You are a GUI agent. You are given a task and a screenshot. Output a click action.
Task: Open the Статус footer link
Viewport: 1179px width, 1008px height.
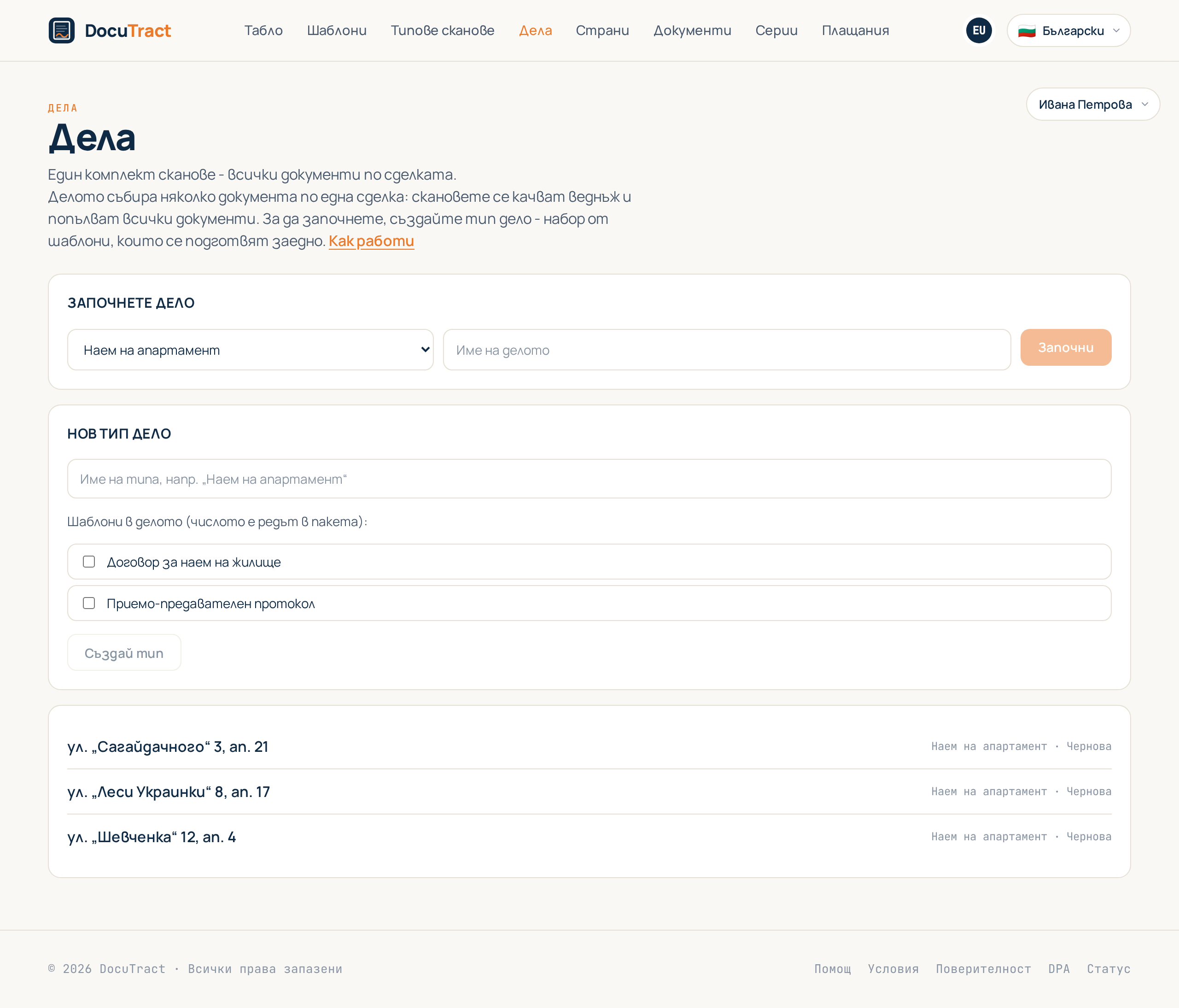point(1109,969)
